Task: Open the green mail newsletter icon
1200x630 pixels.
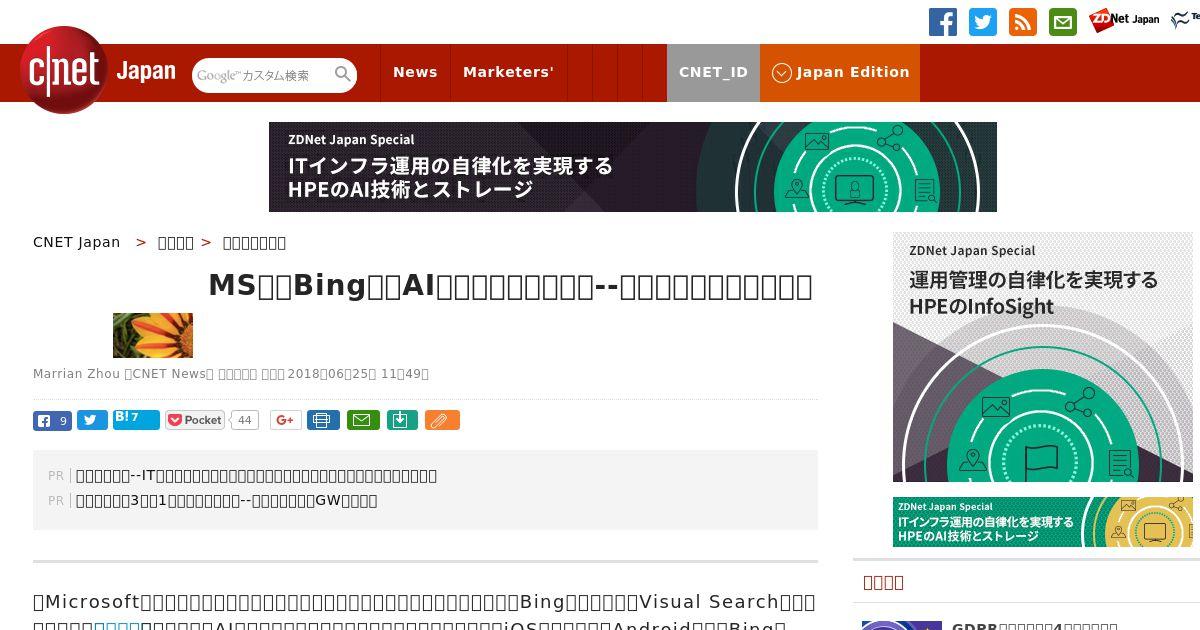Action: coord(1063,22)
